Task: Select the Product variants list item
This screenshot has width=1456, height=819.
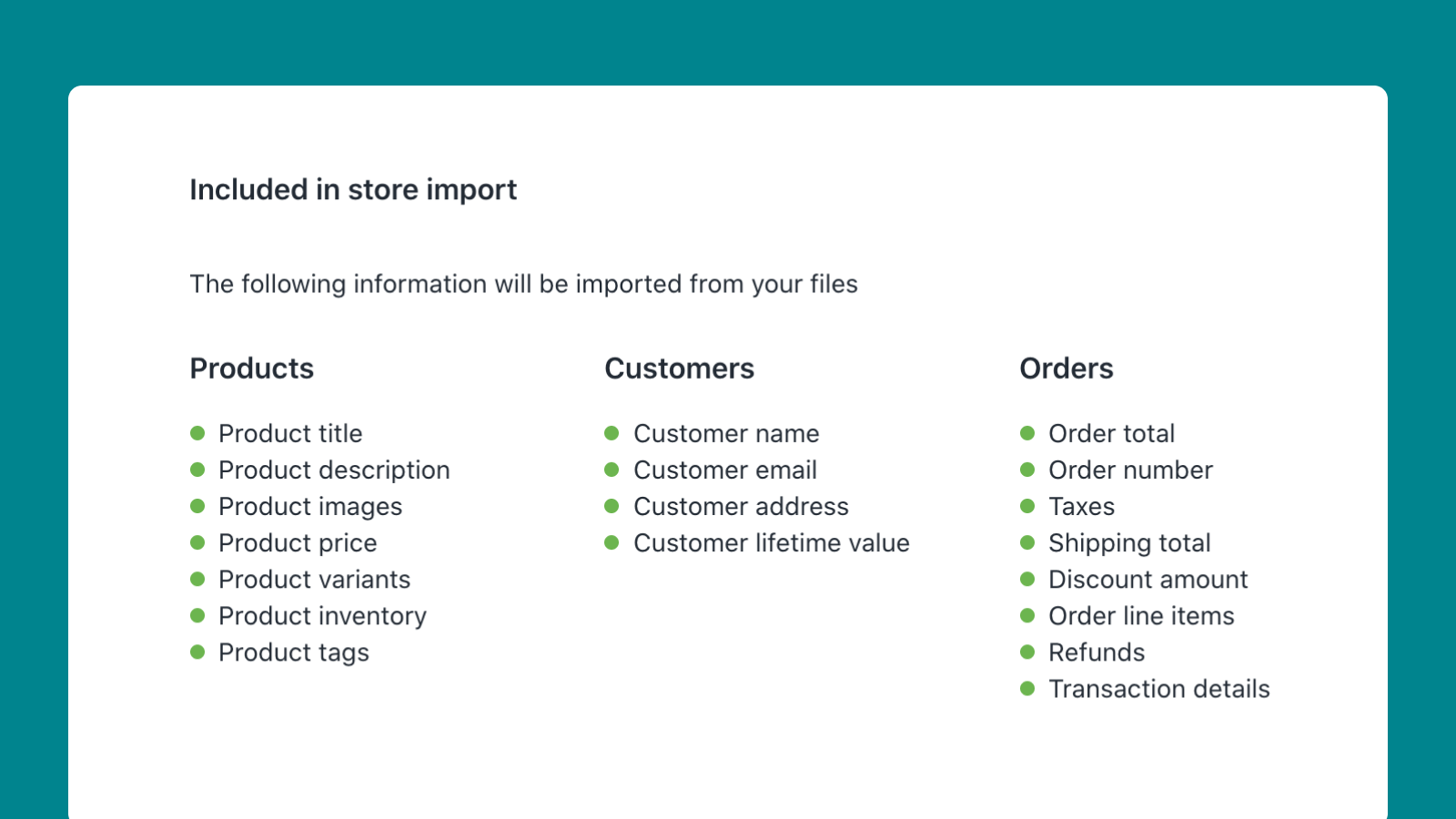Action: (314, 580)
